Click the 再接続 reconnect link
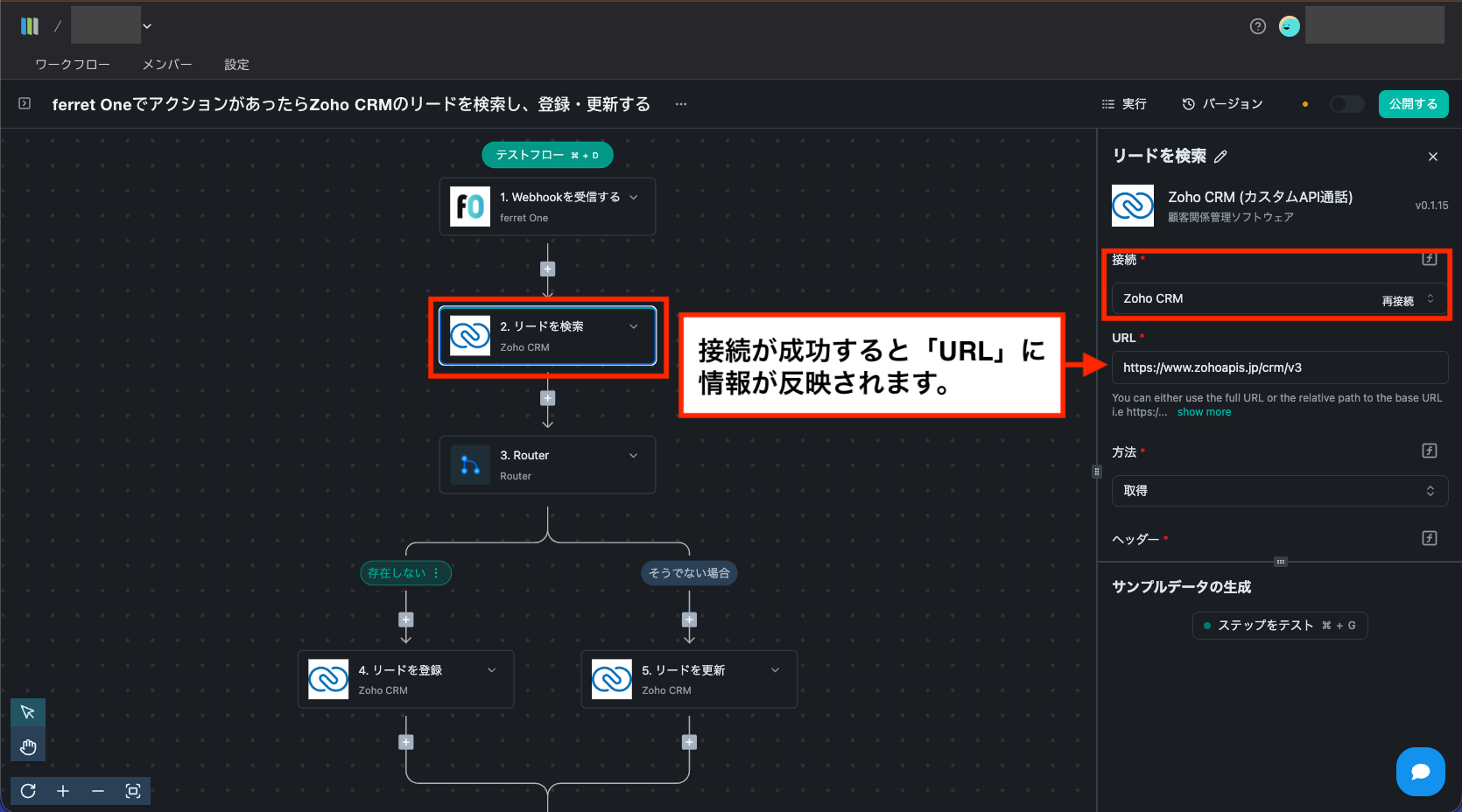The height and width of the screenshot is (812, 1462). [x=1398, y=301]
